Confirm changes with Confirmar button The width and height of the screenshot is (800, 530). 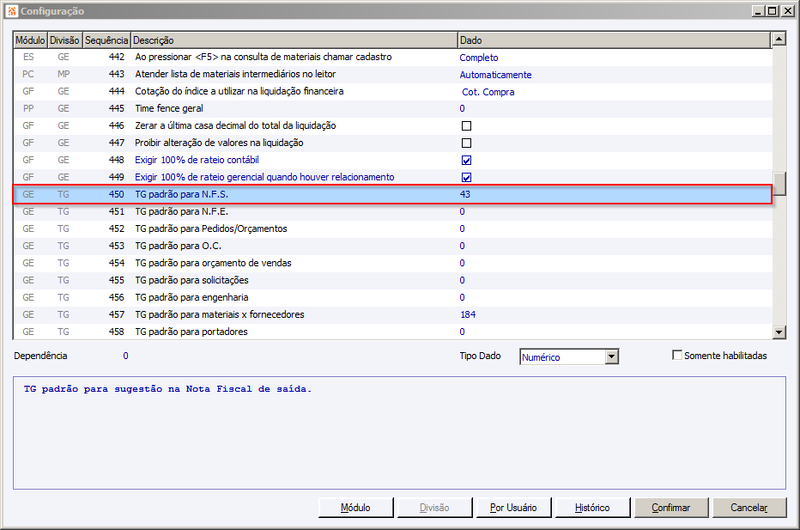tap(671, 508)
